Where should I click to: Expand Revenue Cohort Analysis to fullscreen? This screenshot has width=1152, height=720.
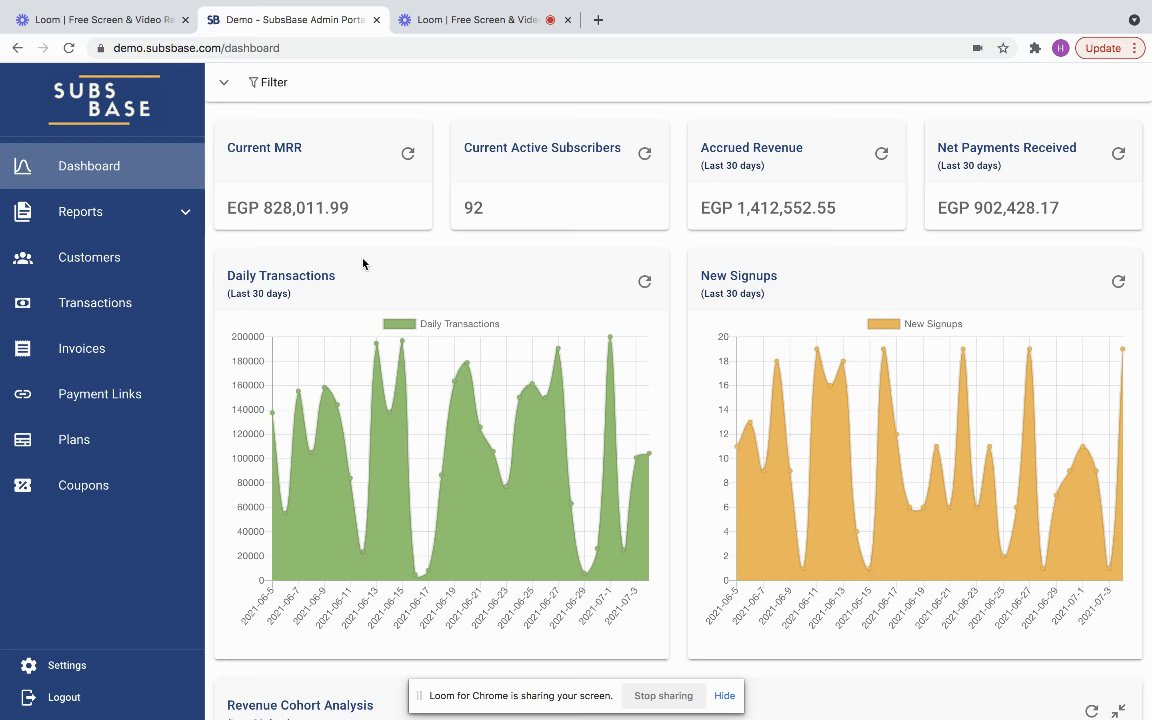point(1118,710)
